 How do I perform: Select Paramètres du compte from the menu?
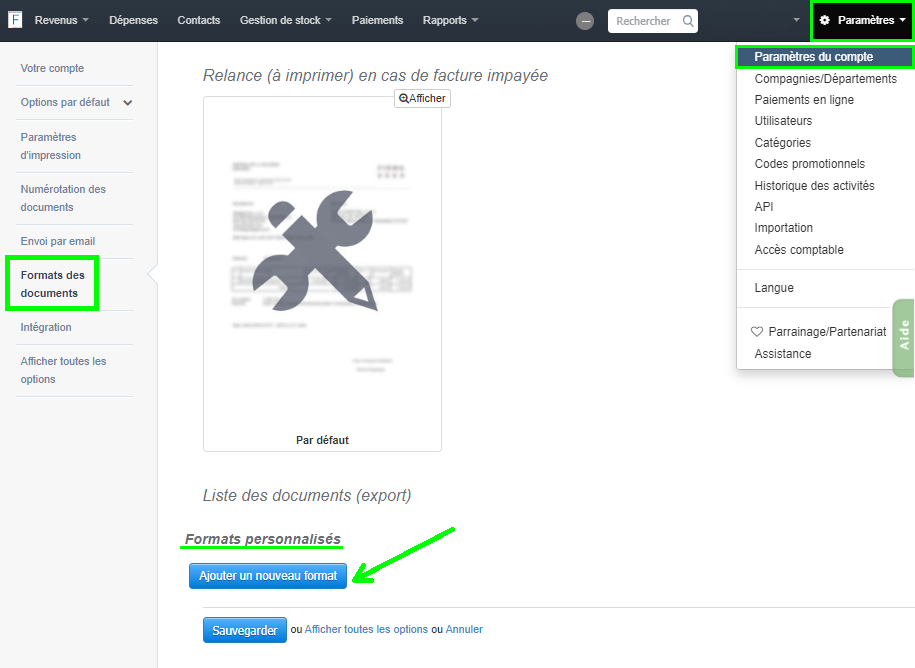coord(812,57)
